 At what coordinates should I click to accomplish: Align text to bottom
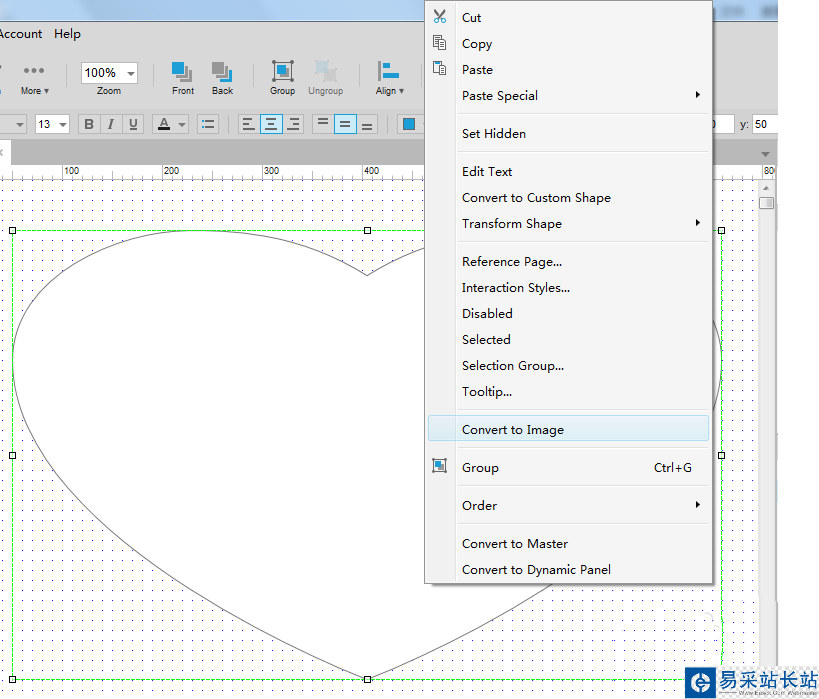click(367, 124)
